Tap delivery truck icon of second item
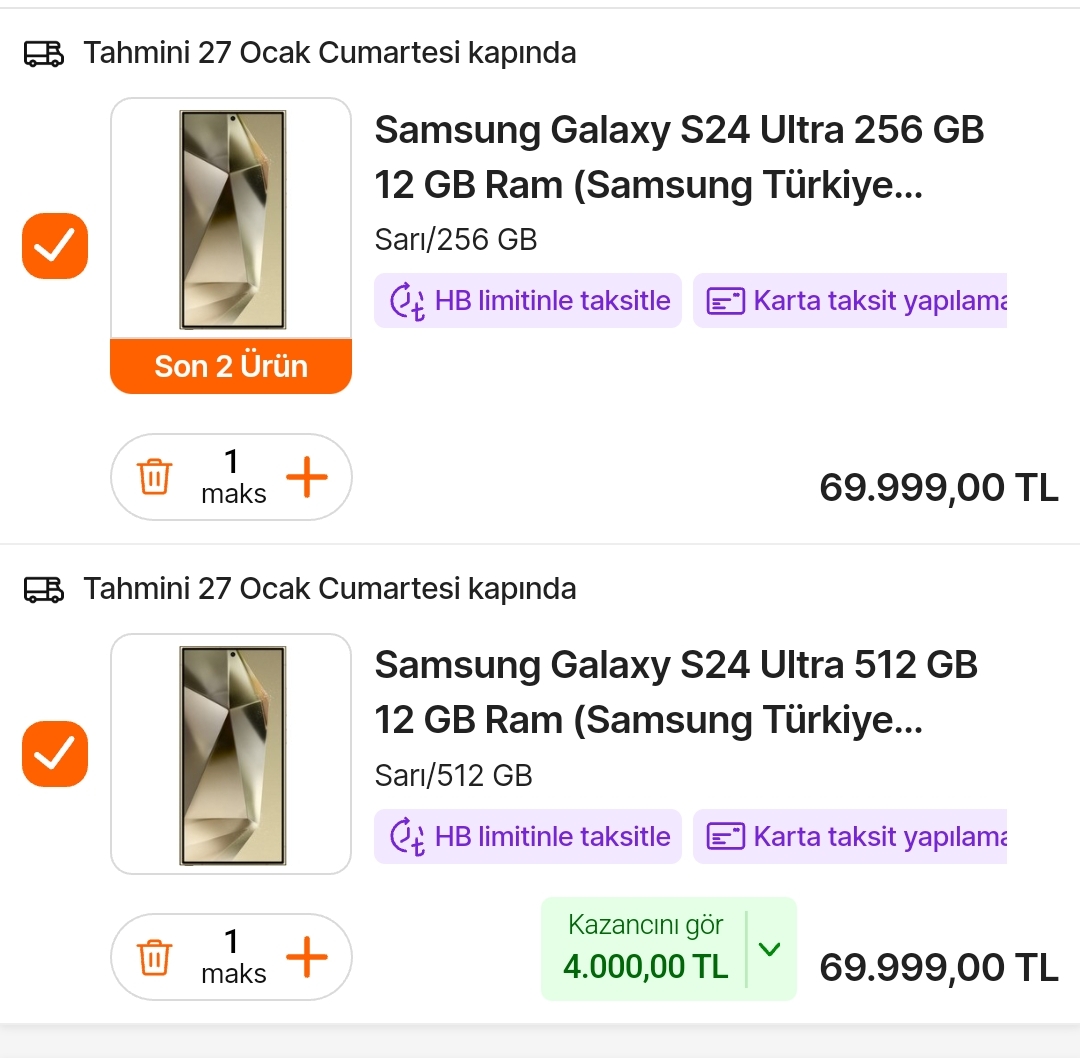The image size is (1080, 1060). pos(43,590)
